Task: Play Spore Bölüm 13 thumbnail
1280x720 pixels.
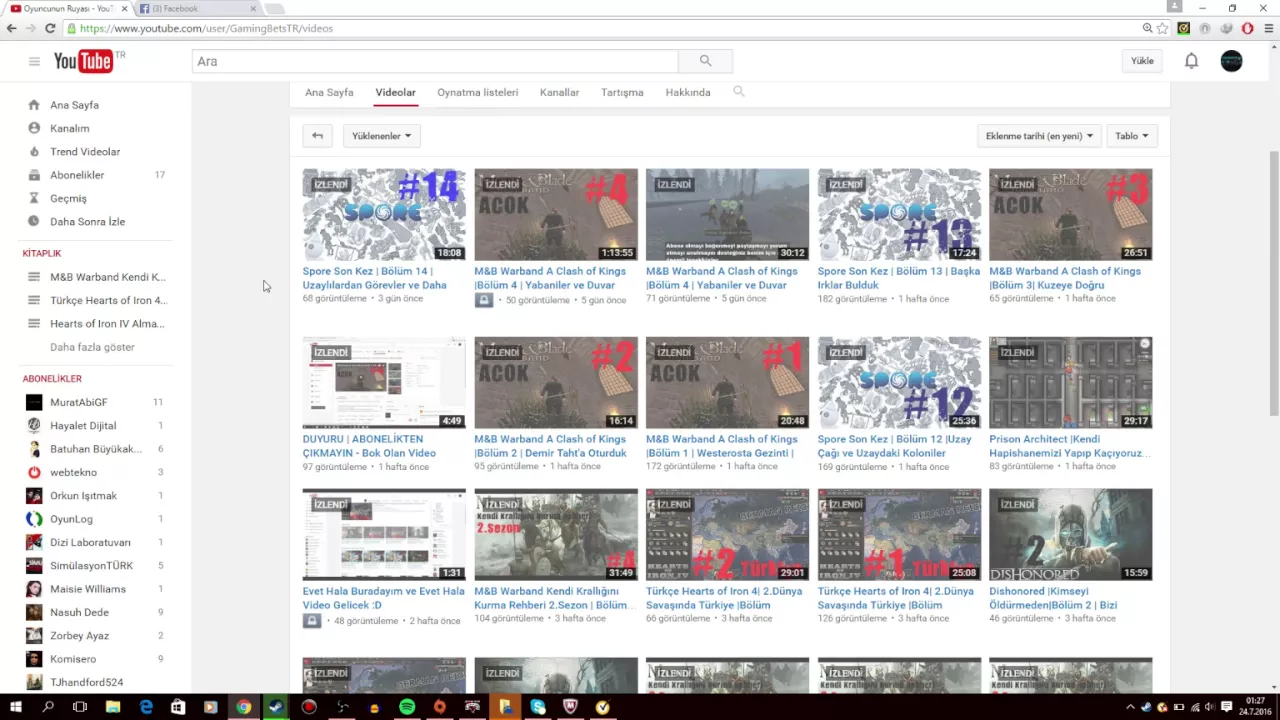Action: coord(899,214)
